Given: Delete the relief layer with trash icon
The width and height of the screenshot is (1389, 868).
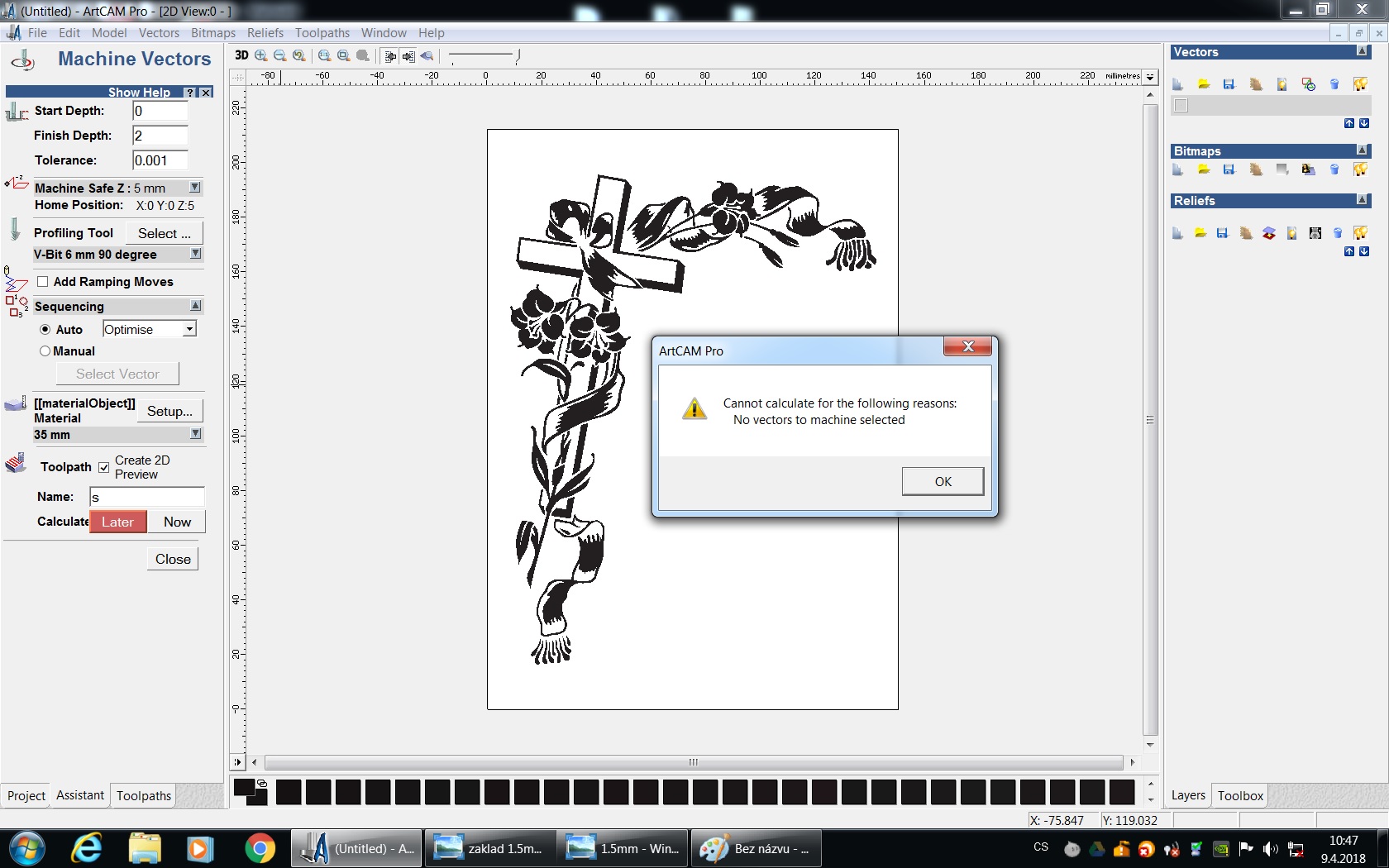Looking at the screenshot, I should point(1338,233).
